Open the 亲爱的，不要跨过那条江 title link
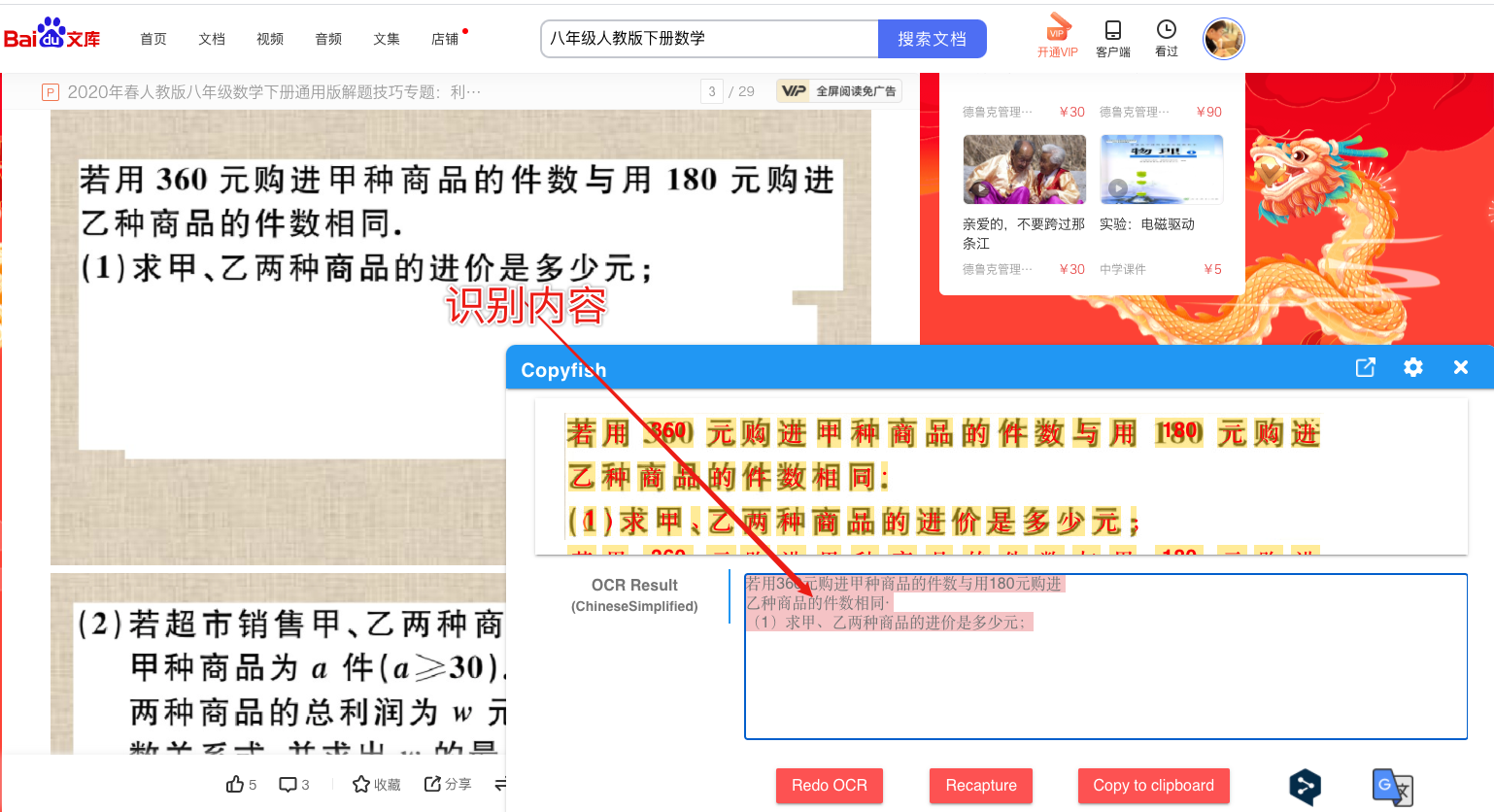Screen dimensions: 1494x812 point(1024,233)
